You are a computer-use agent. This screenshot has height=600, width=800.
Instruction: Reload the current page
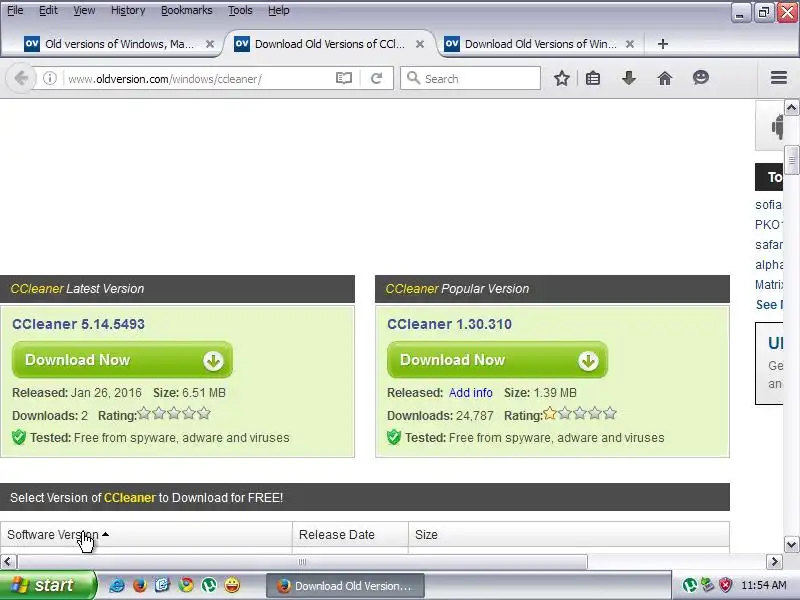377,78
